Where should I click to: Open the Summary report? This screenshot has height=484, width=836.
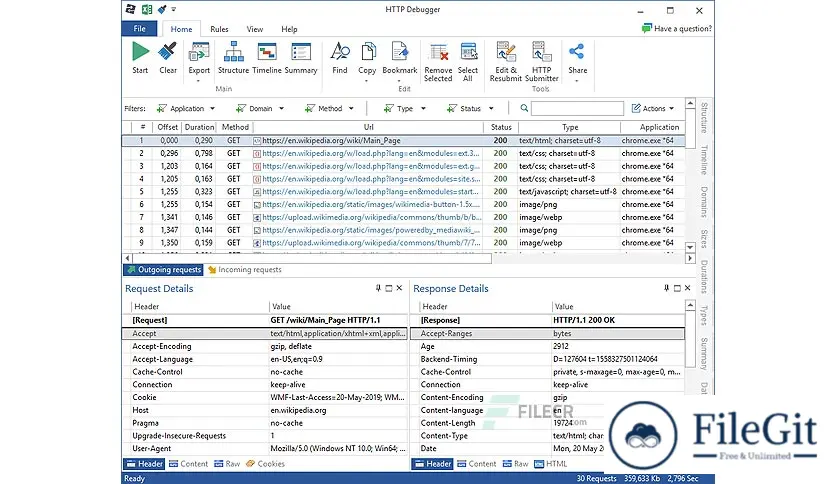click(x=301, y=53)
